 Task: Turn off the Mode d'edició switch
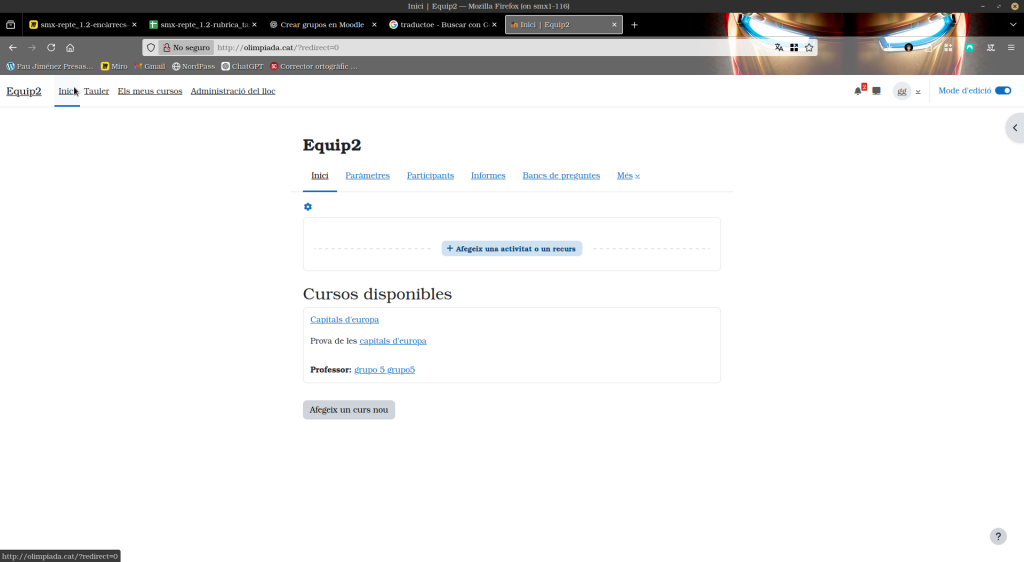click(1002, 91)
